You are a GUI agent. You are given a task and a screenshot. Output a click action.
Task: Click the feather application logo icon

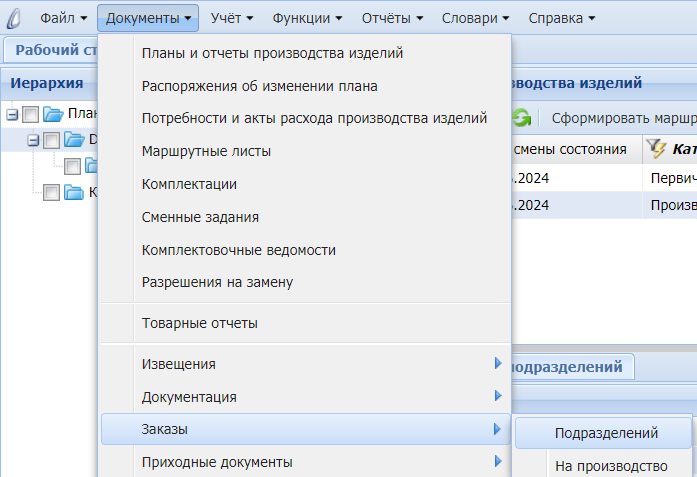14,18
